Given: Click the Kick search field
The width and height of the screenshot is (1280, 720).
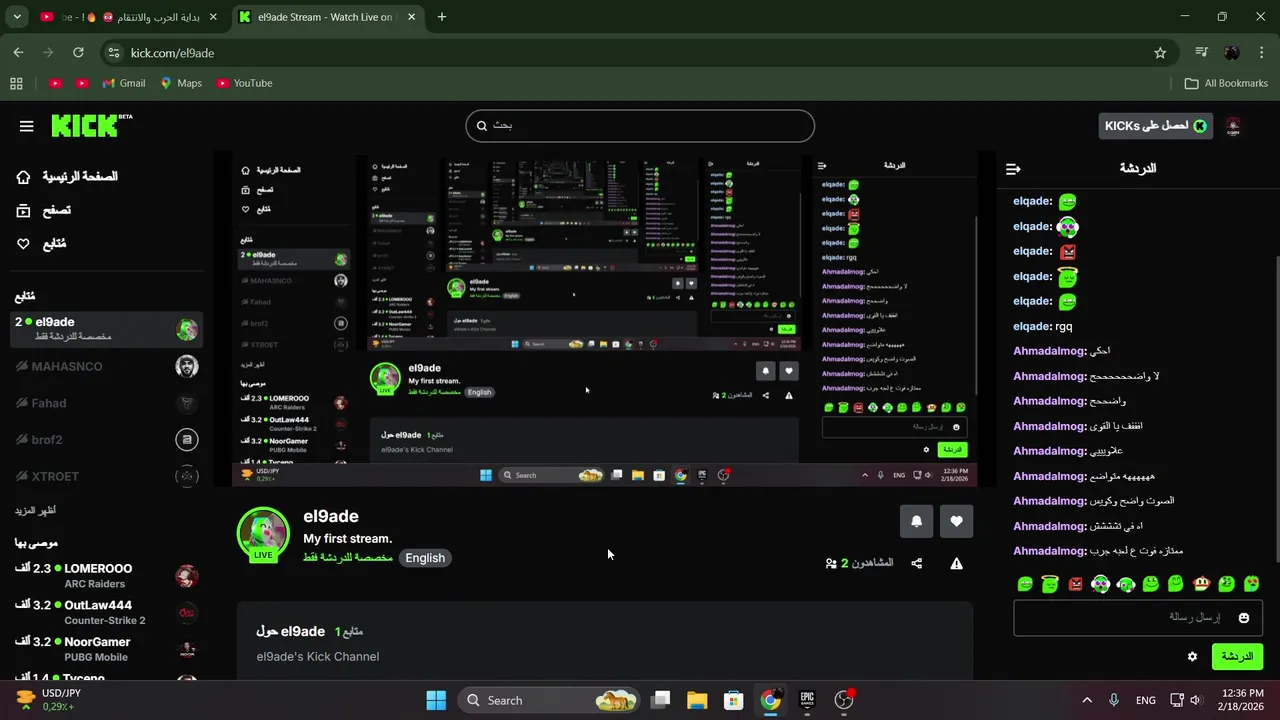Looking at the screenshot, I should tap(640, 126).
